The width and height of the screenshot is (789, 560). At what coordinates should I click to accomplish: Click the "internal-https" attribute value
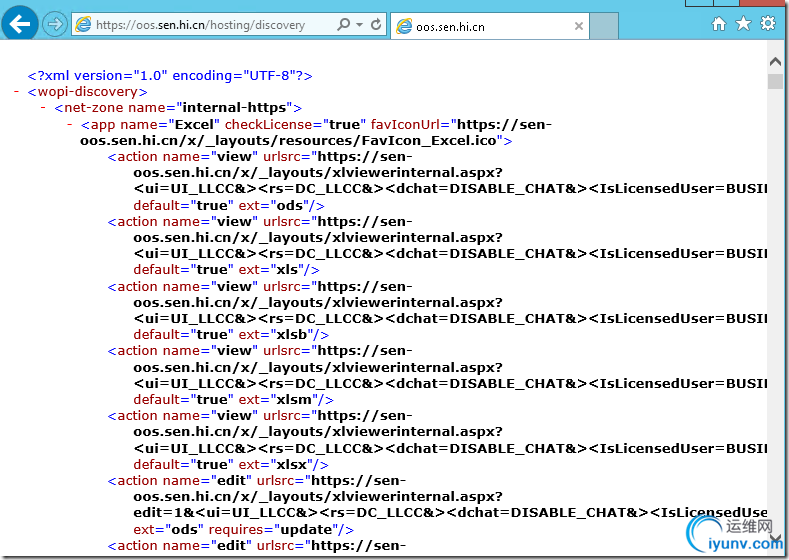pyautogui.click(x=235, y=108)
